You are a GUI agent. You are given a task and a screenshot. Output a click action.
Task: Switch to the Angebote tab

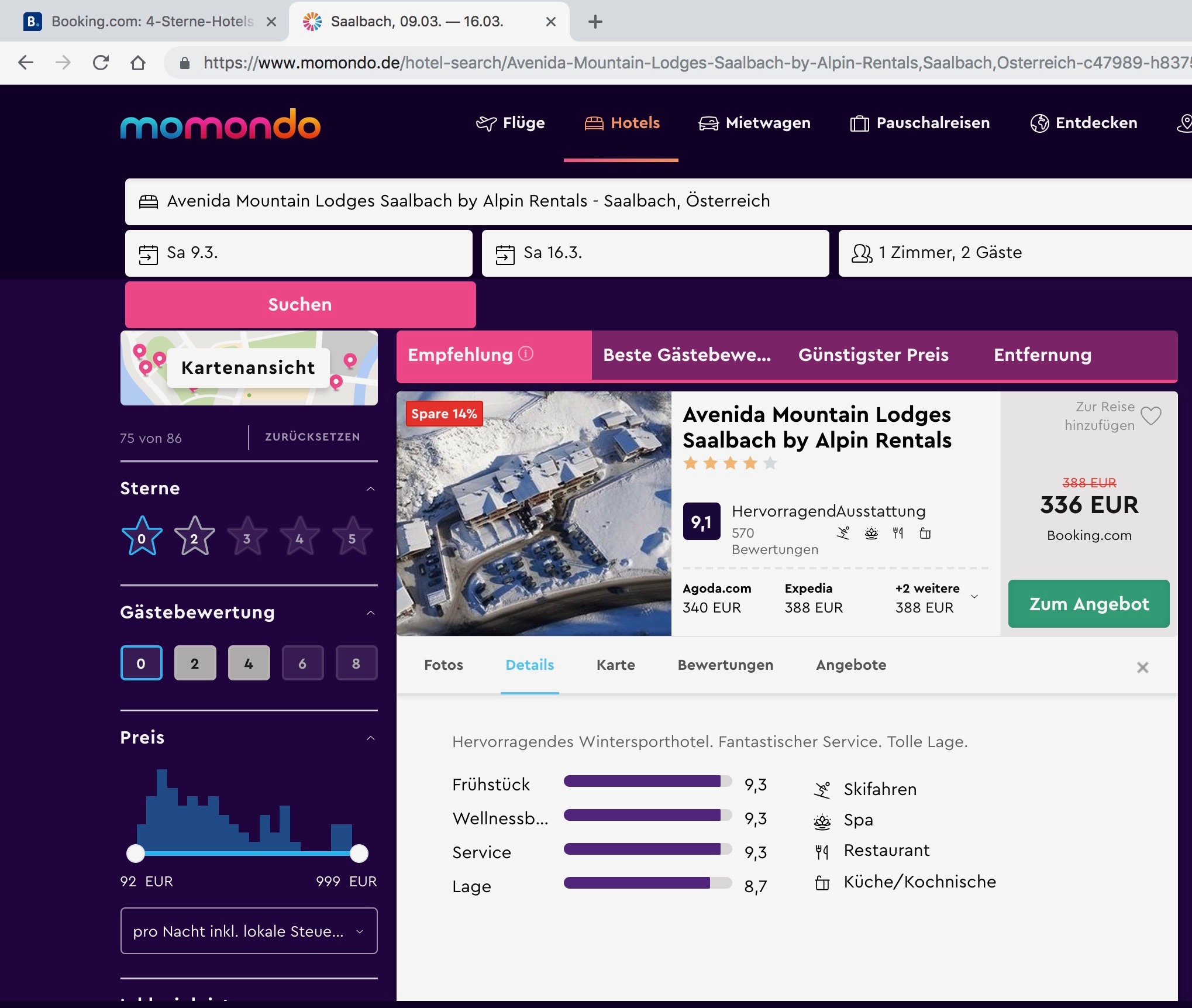(851, 665)
